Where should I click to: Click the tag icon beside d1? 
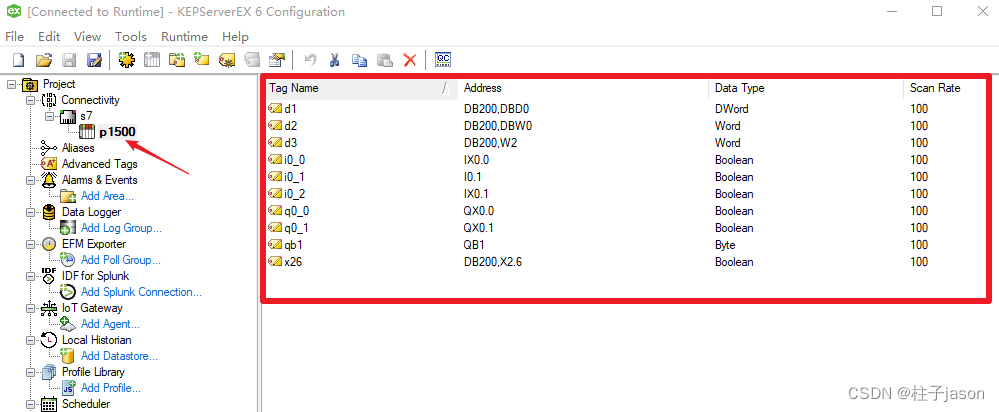275,109
